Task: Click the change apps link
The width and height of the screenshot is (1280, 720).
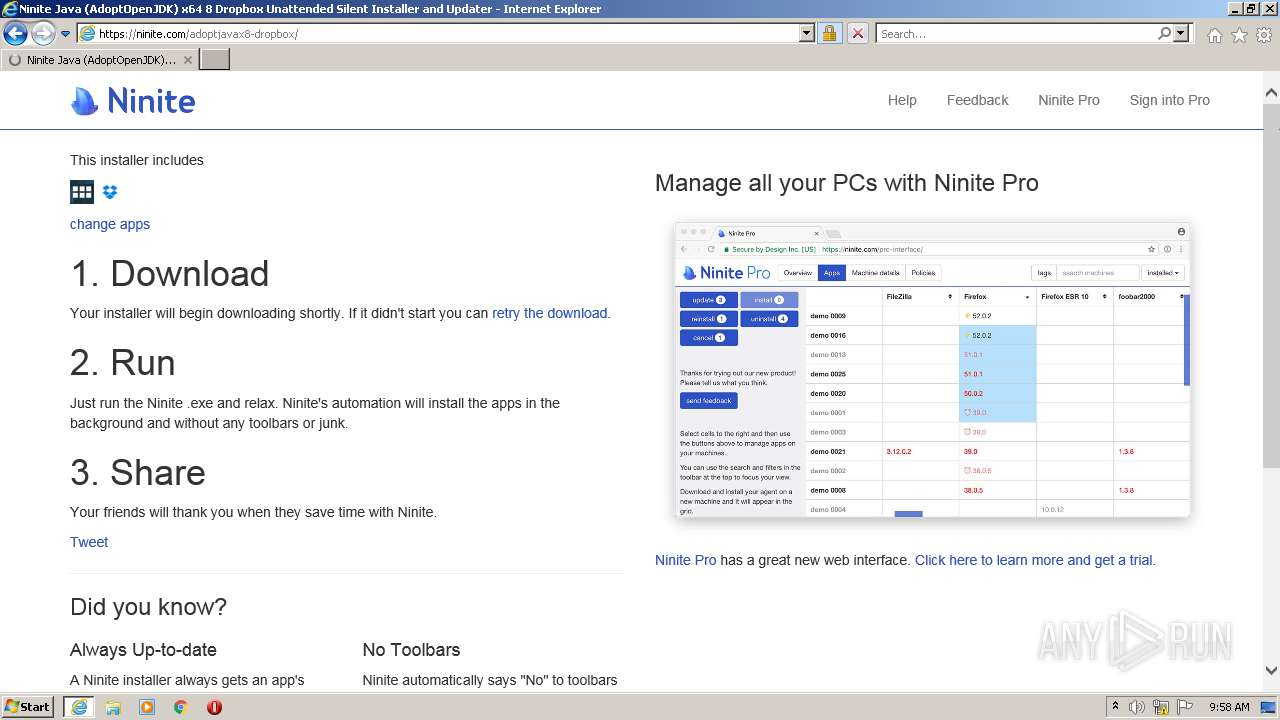Action: point(110,224)
